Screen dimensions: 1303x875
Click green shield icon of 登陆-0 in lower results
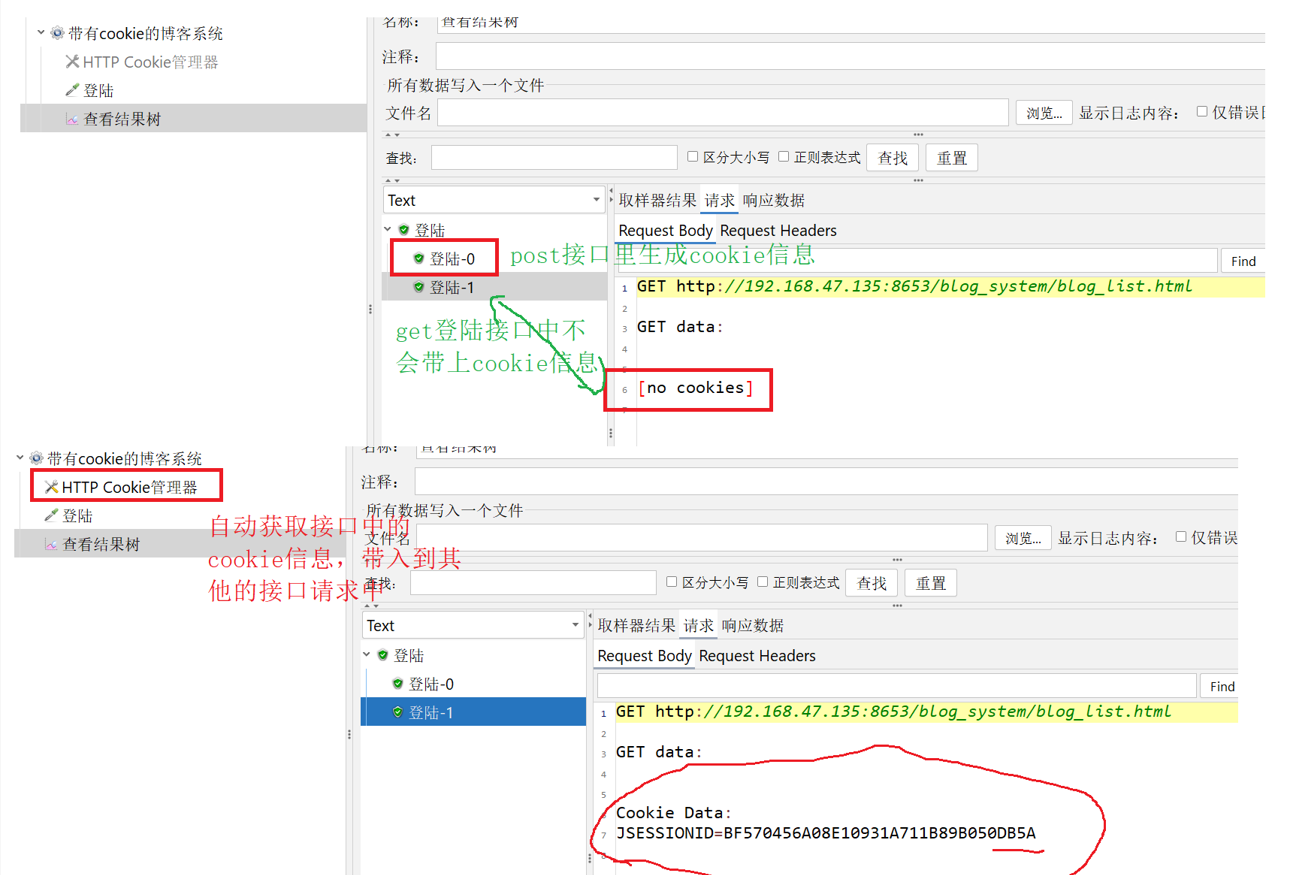[x=398, y=684]
